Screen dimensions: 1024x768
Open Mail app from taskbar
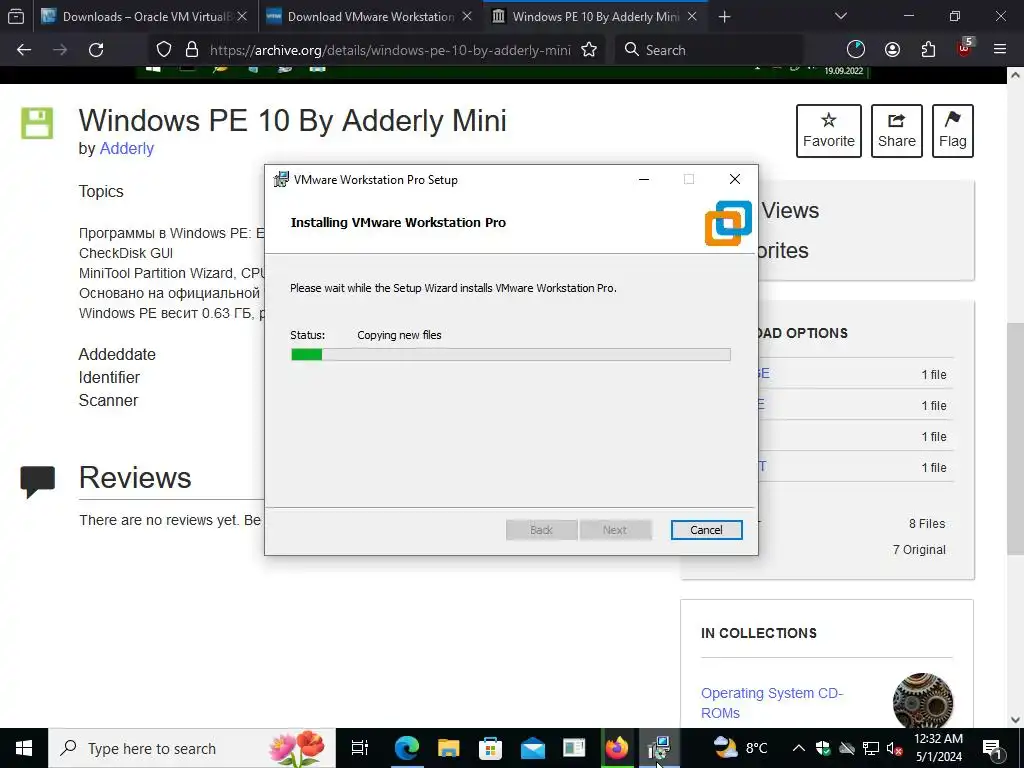click(x=532, y=748)
